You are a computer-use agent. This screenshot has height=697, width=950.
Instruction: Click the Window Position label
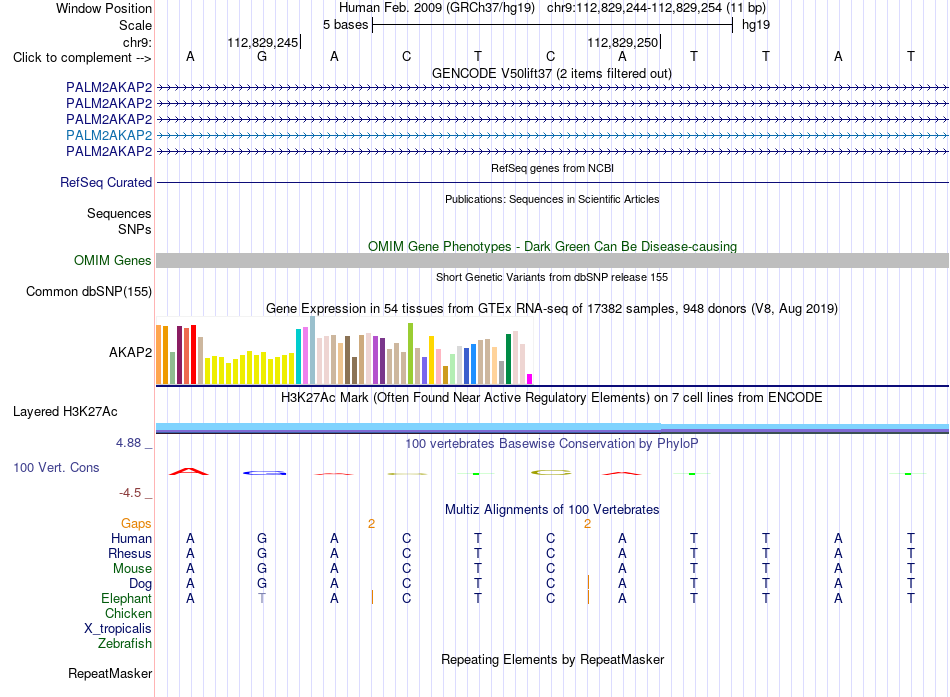coord(104,8)
